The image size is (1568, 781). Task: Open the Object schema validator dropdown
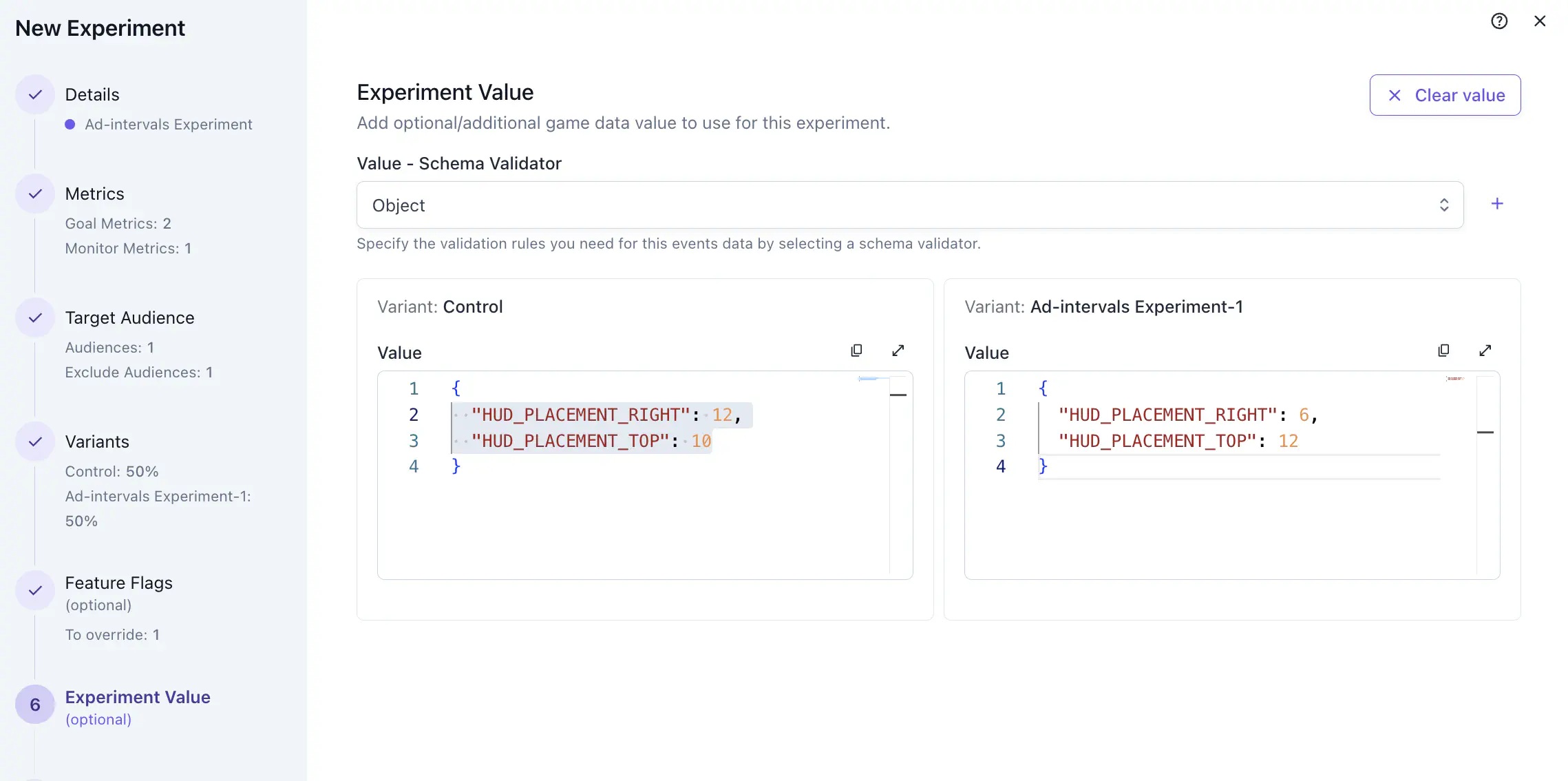pyautogui.click(x=909, y=205)
